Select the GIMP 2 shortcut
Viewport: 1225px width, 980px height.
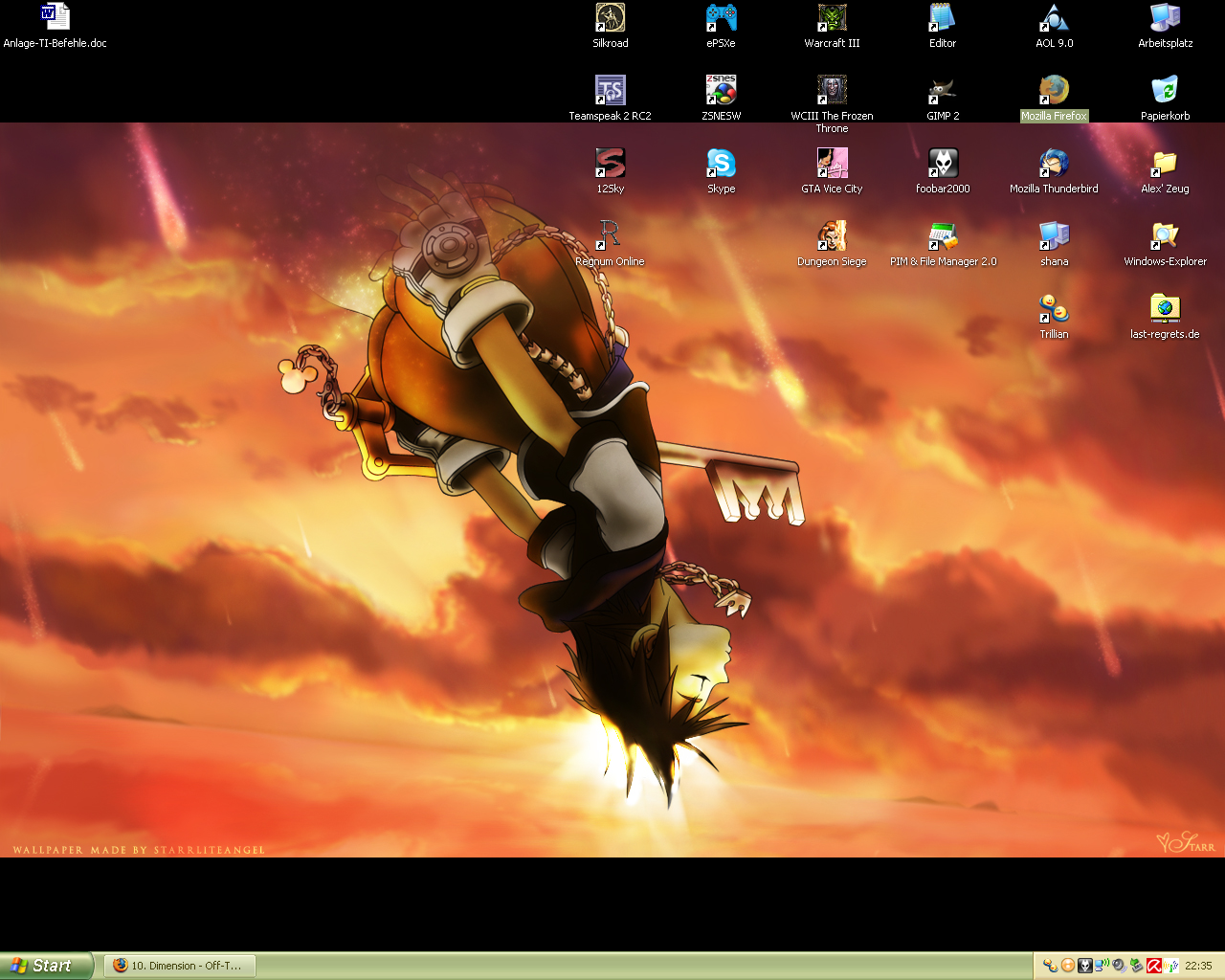943,91
